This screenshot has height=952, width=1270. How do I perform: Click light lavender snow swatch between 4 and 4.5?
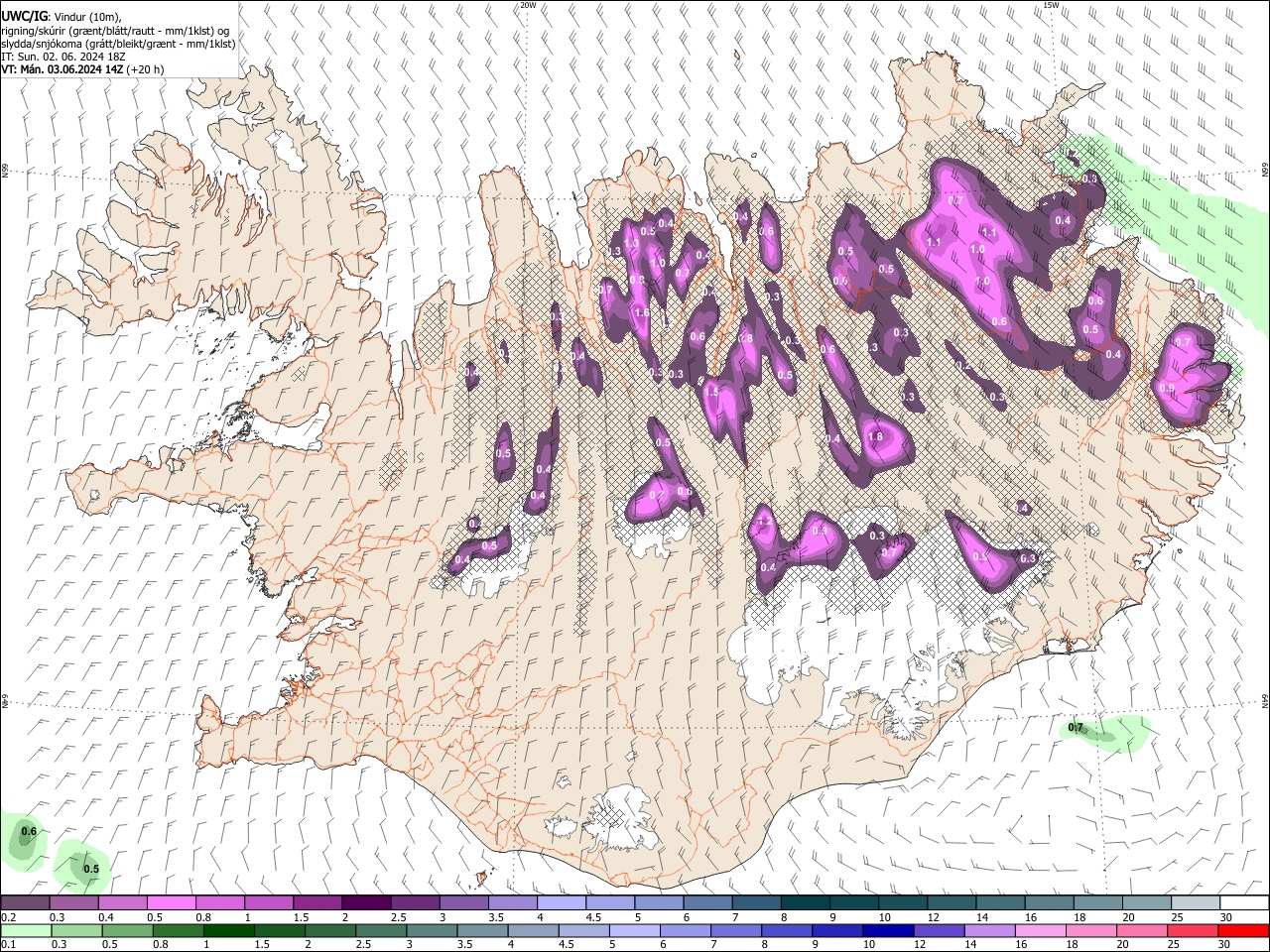click(x=562, y=902)
